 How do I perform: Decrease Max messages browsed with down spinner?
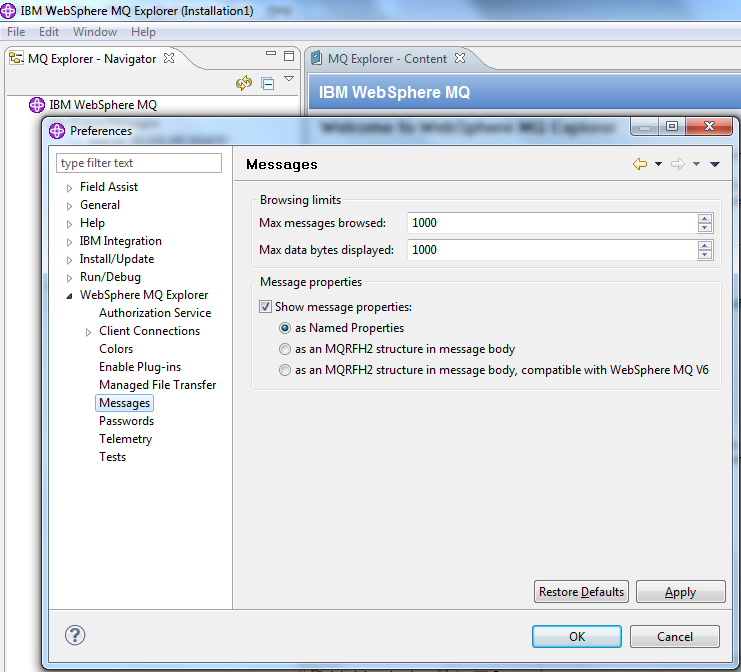[x=705, y=227]
